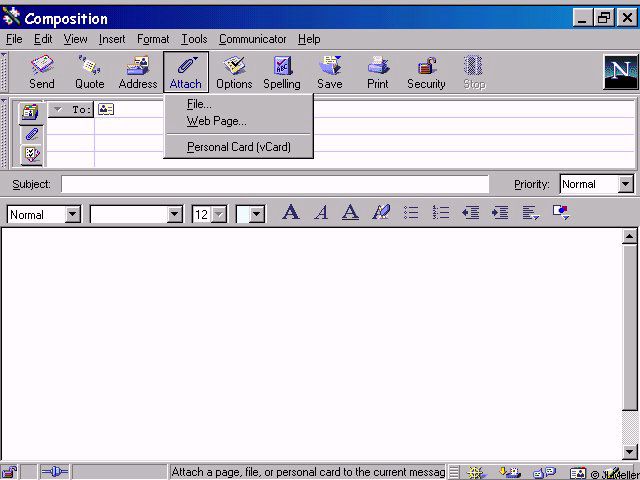Collapse the main toolbar with its grip handle
This screenshot has height=480, width=640.
click(x=4, y=72)
